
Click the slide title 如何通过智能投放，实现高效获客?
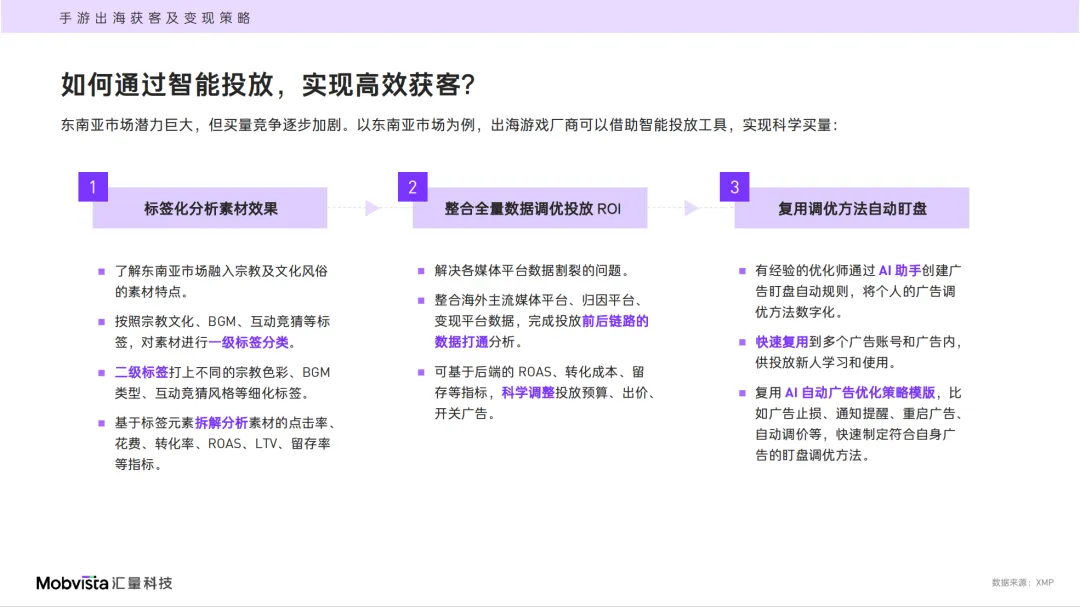pos(267,86)
